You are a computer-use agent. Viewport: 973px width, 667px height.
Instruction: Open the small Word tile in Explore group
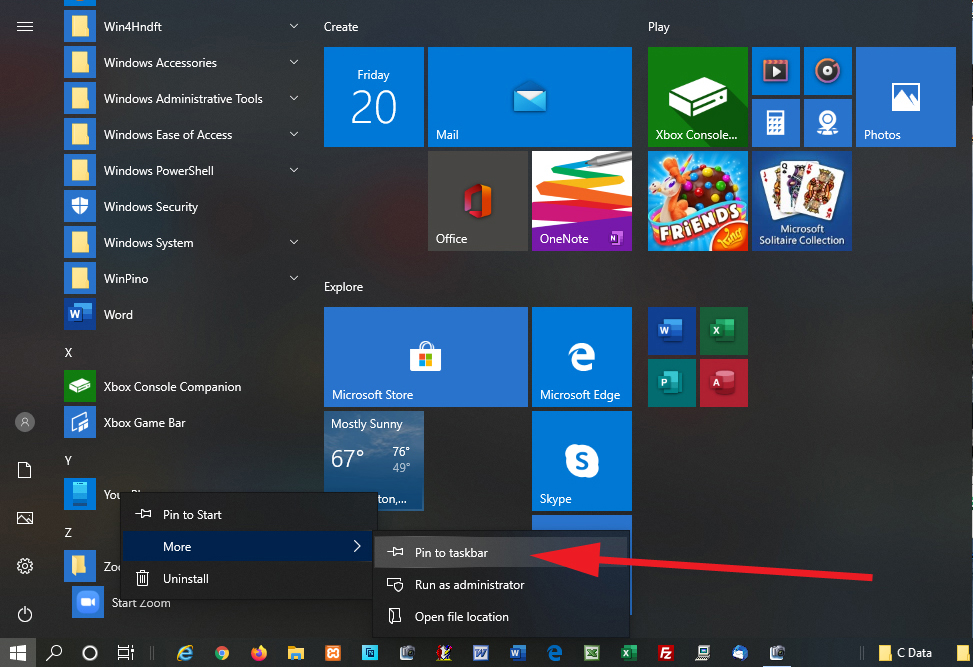click(671, 331)
